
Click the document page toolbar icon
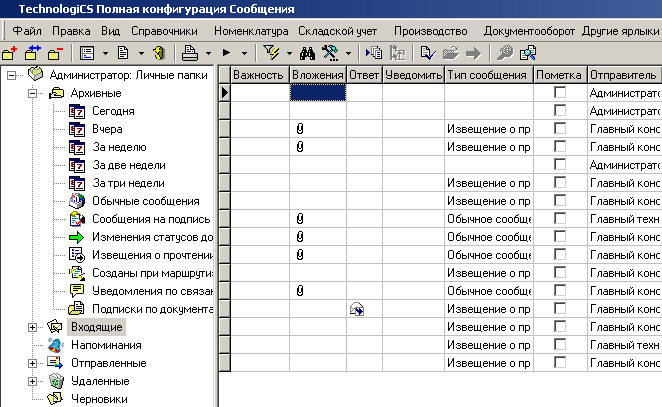[123, 53]
